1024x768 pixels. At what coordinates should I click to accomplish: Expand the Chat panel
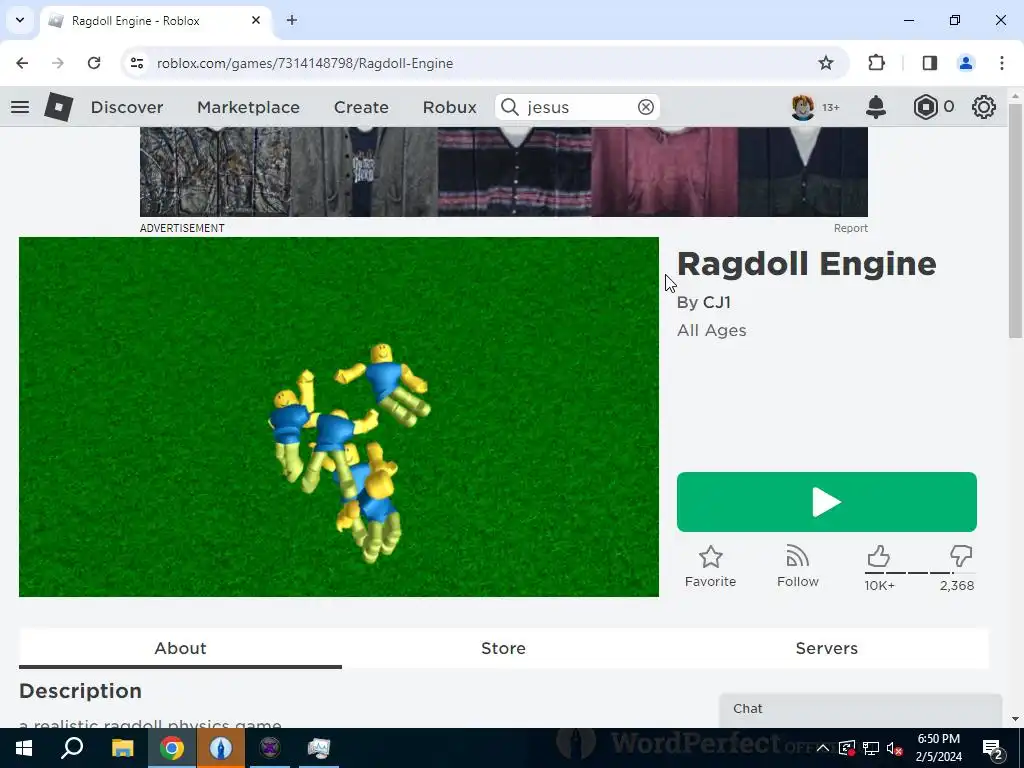[x=860, y=709]
